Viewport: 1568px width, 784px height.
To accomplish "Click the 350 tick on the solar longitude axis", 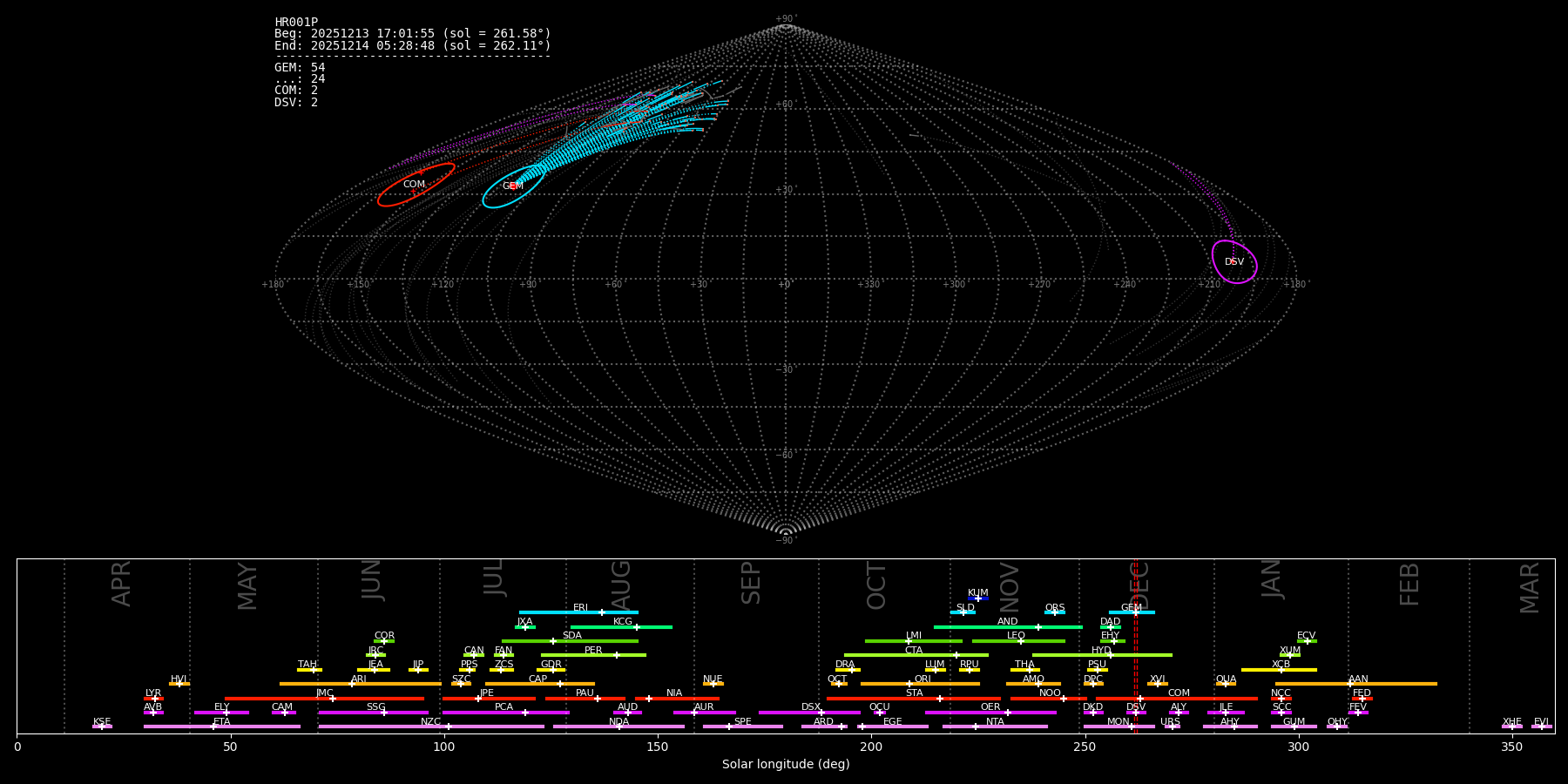I will click(x=1512, y=747).
